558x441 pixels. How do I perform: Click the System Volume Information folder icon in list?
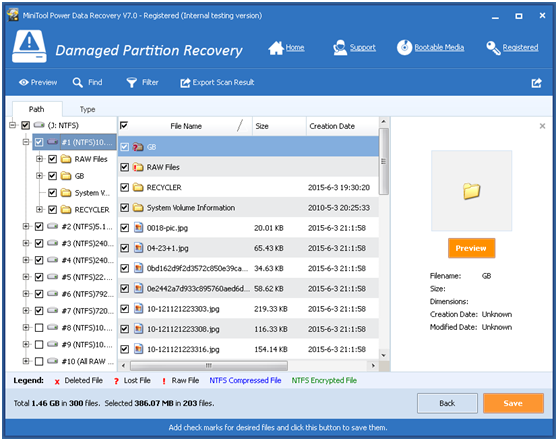138,208
